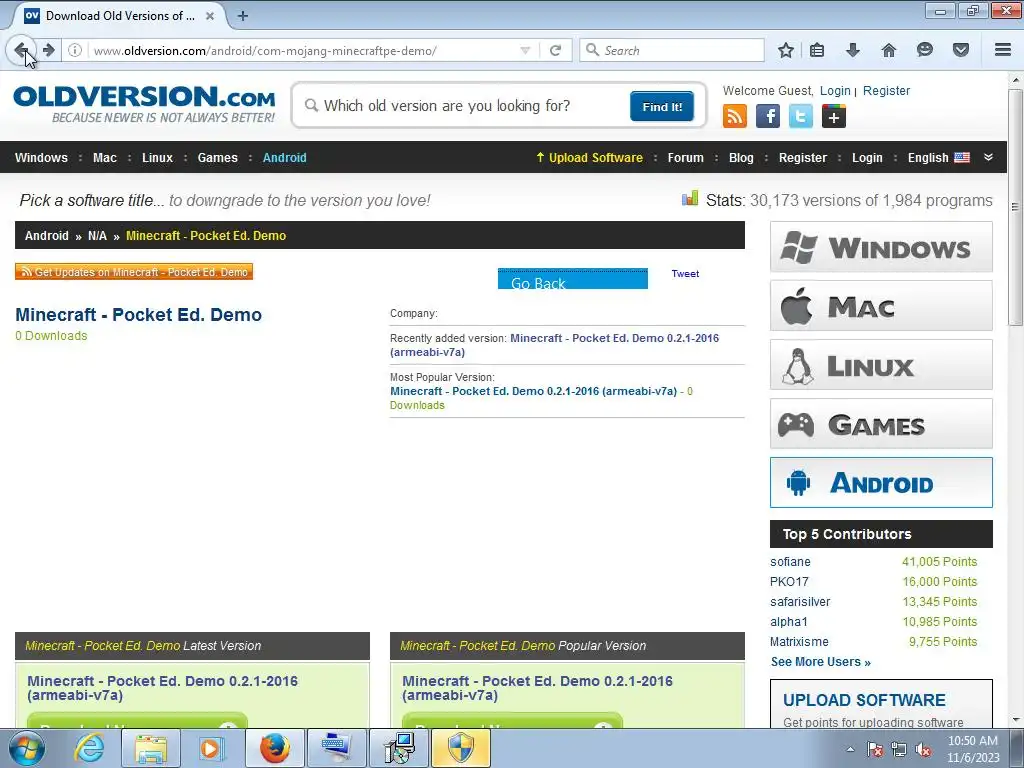The height and width of the screenshot is (768, 1024).
Task: Click Upload Software in nav bar
Action: coord(589,157)
